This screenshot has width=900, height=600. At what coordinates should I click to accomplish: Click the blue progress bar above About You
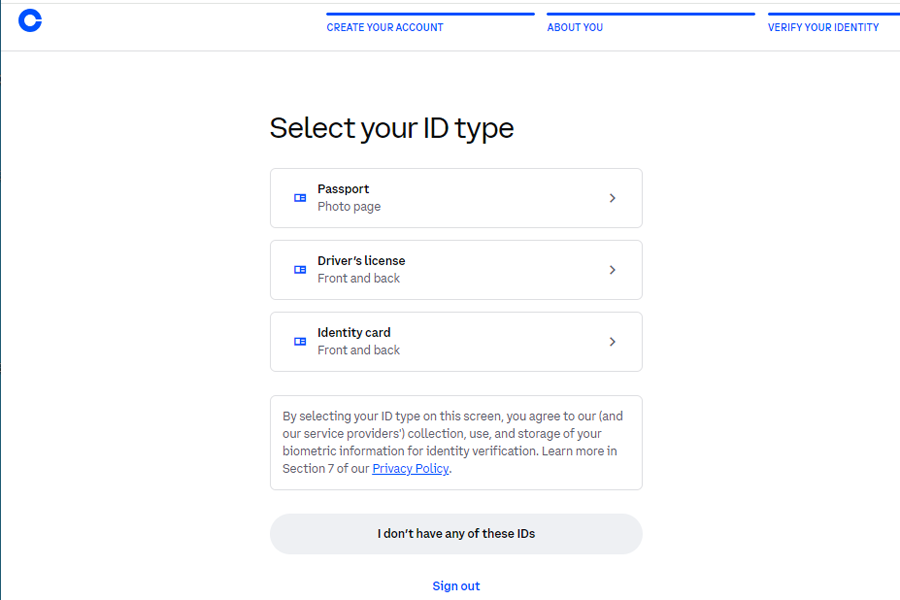coord(651,14)
